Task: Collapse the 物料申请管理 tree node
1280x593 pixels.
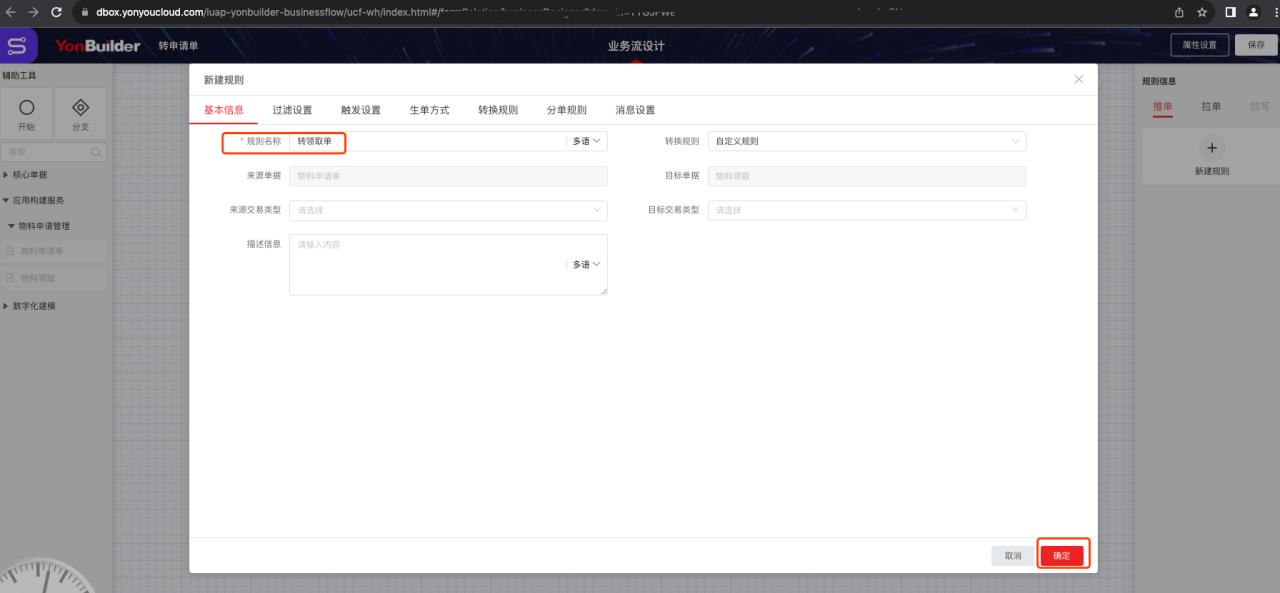Action: (x=12, y=226)
